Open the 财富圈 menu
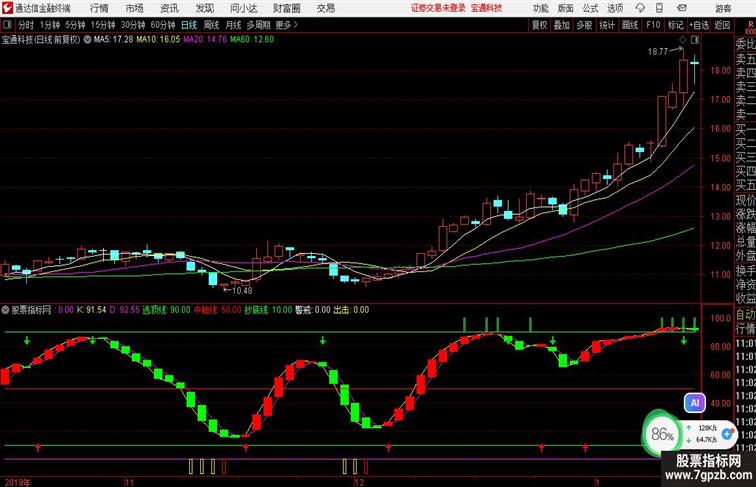This screenshot has height=487, width=756. 286,8
